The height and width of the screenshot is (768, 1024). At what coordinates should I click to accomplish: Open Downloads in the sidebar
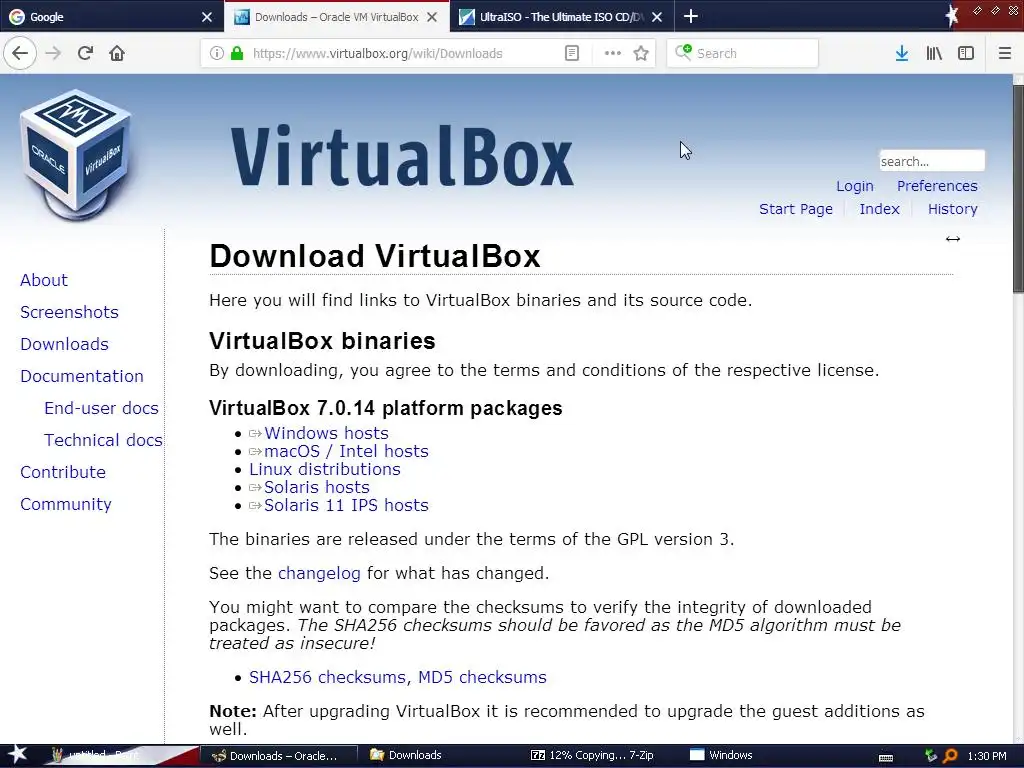pyautogui.click(x=64, y=344)
